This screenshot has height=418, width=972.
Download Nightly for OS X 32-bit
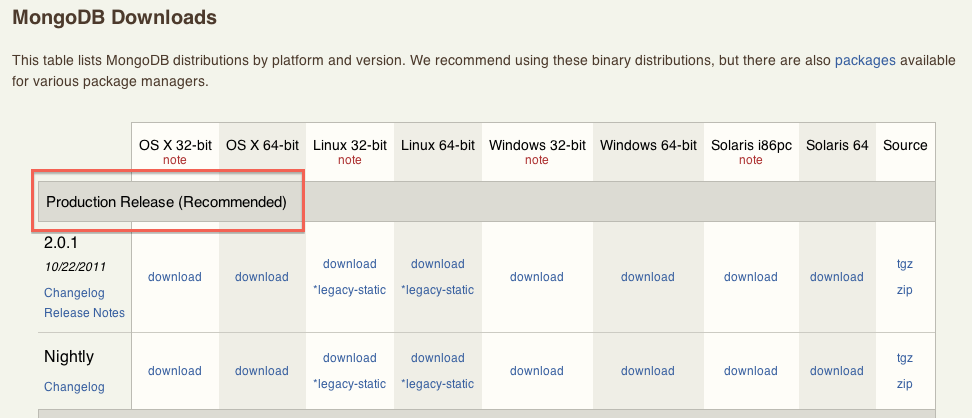pos(175,371)
